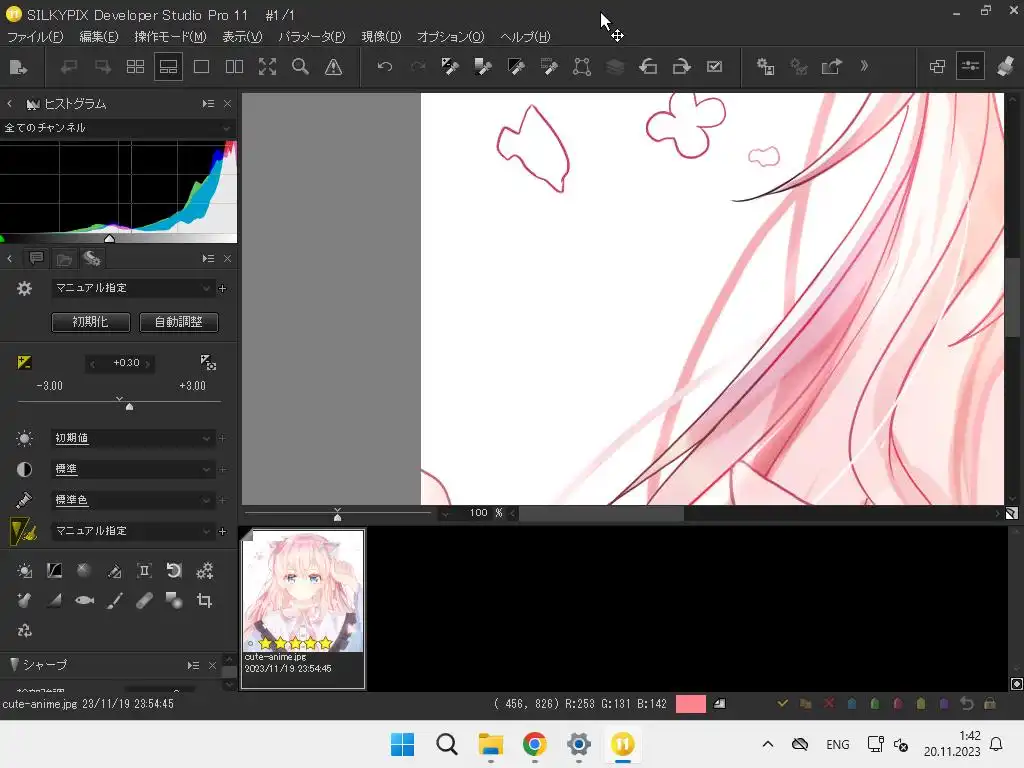Open the 全てのチャンネル histogram channel dropdown

coord(118,127)
